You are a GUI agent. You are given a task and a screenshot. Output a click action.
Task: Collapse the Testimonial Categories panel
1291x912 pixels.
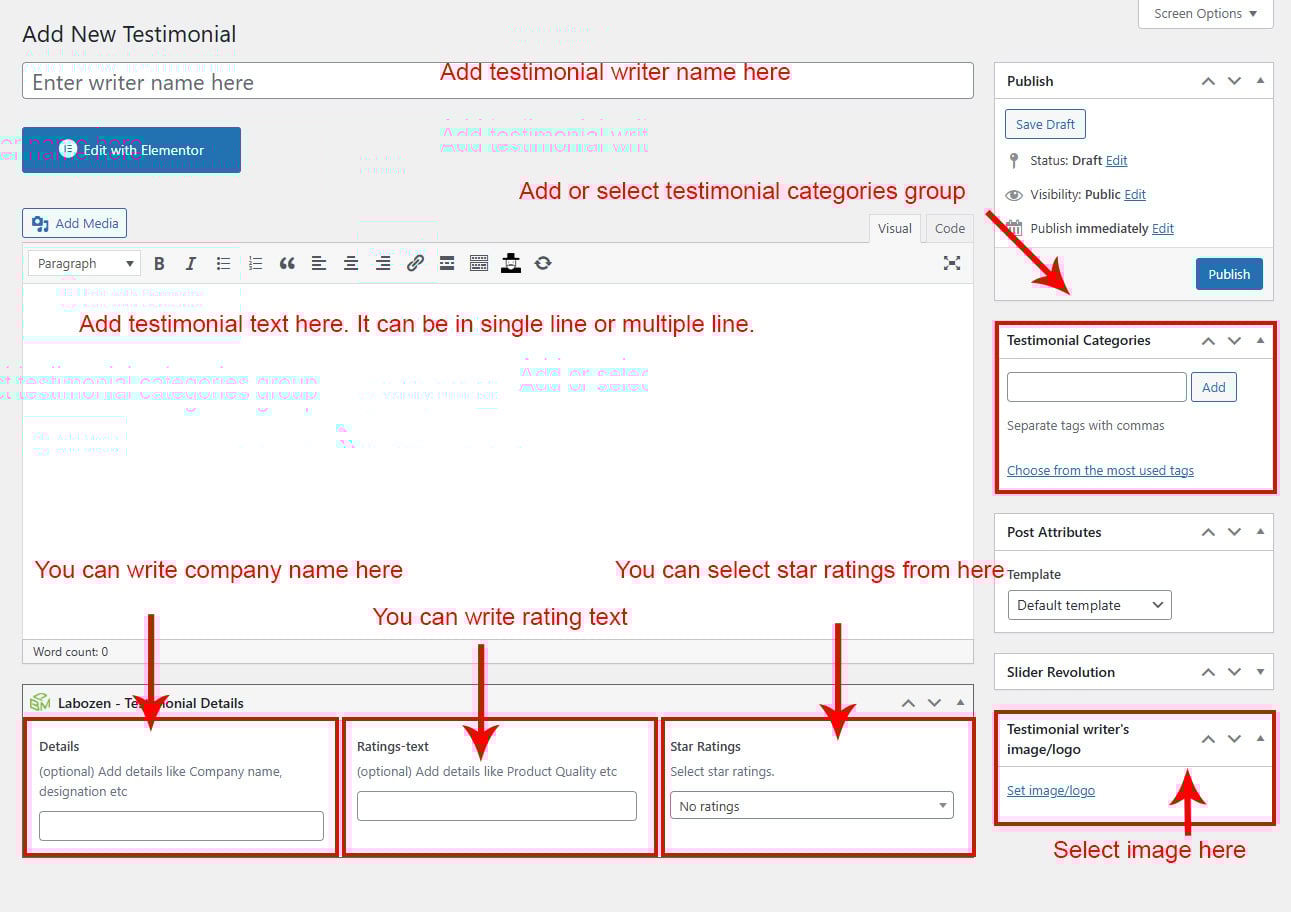pyautogui.click(x=1260, y=340)
